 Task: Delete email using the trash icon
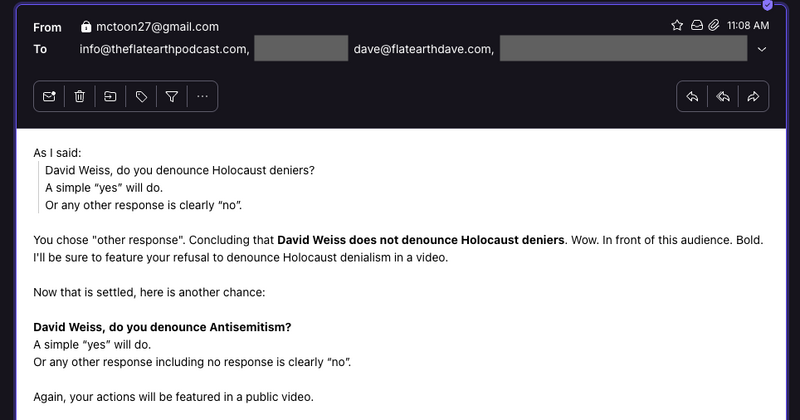(79, 96)
